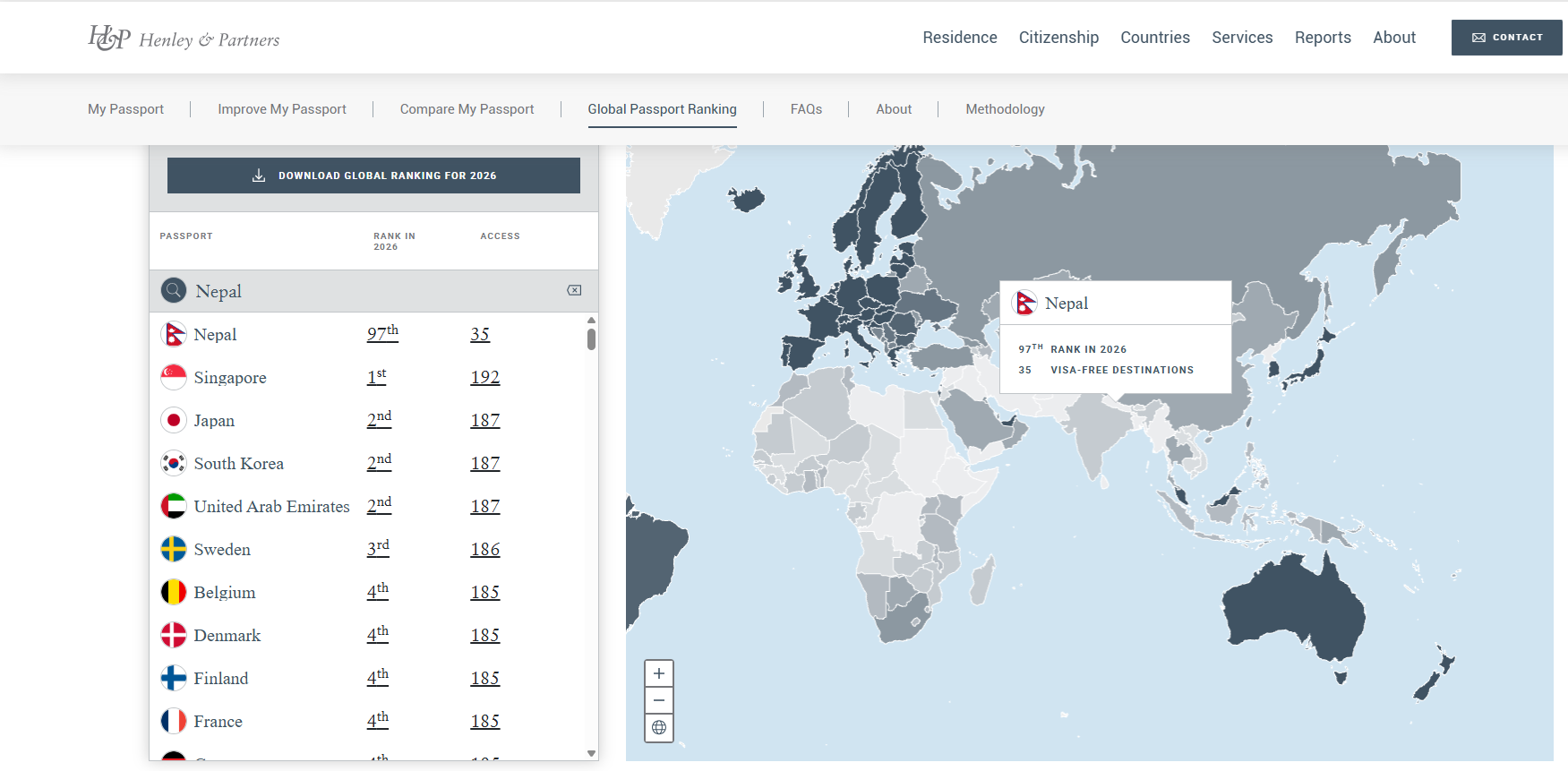Open the Services menu
1568x771 pixels.
(x=1242, y=38)
